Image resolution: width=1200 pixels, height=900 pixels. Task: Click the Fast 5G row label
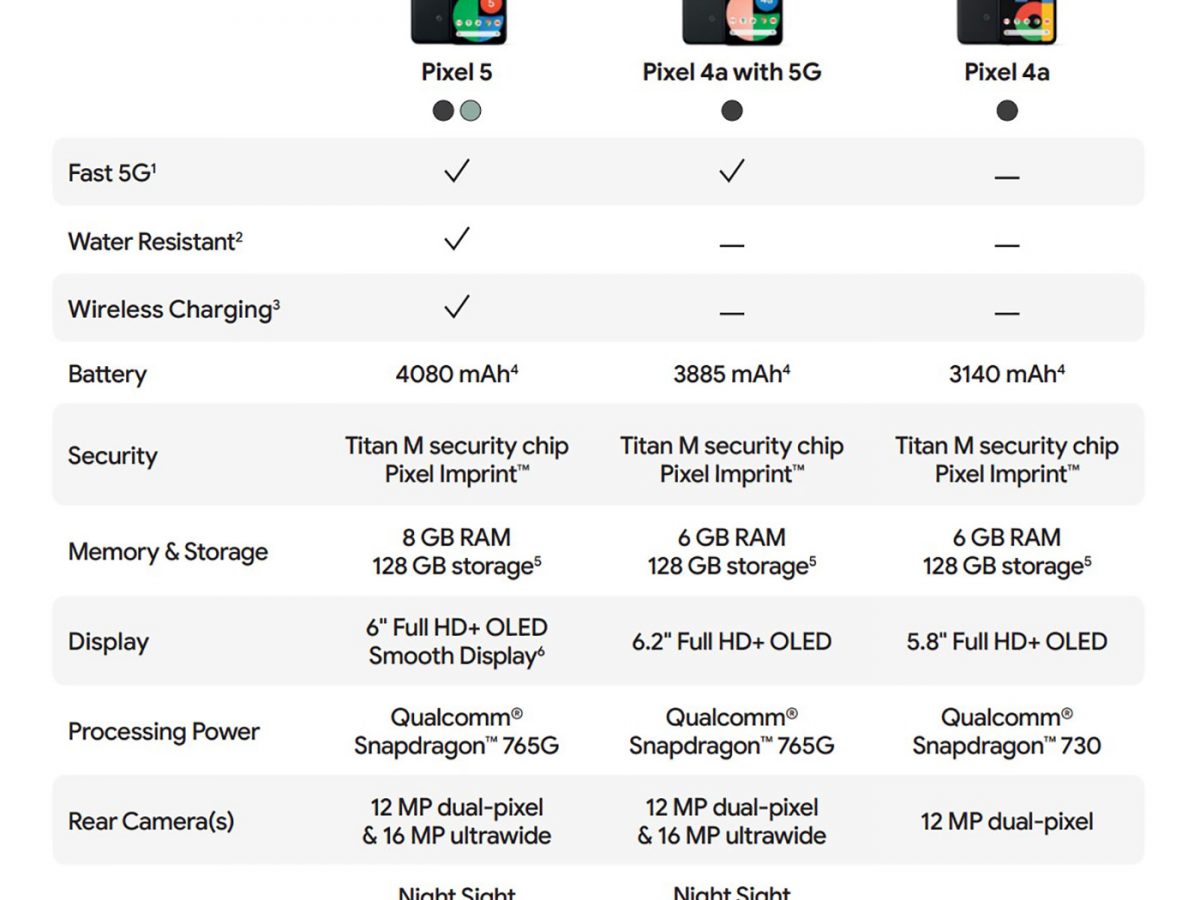[x=112, y=173]
